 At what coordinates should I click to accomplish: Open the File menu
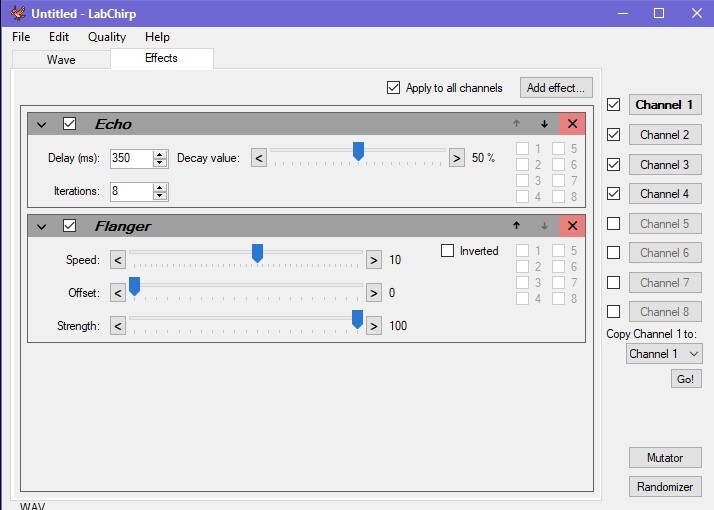coord(21,37)
